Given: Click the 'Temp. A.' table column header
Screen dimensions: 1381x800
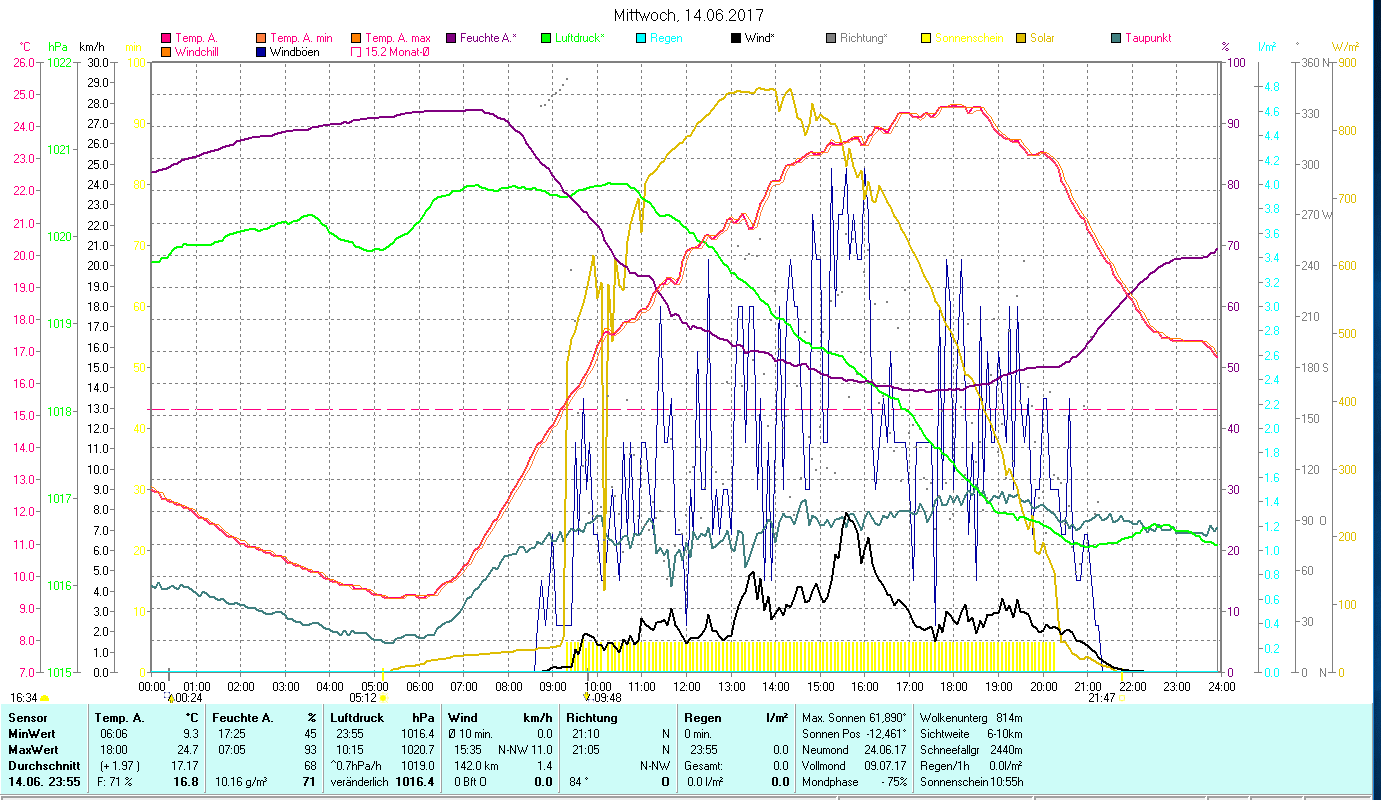Looking at the screenshot, I should [x=119, y=718].
